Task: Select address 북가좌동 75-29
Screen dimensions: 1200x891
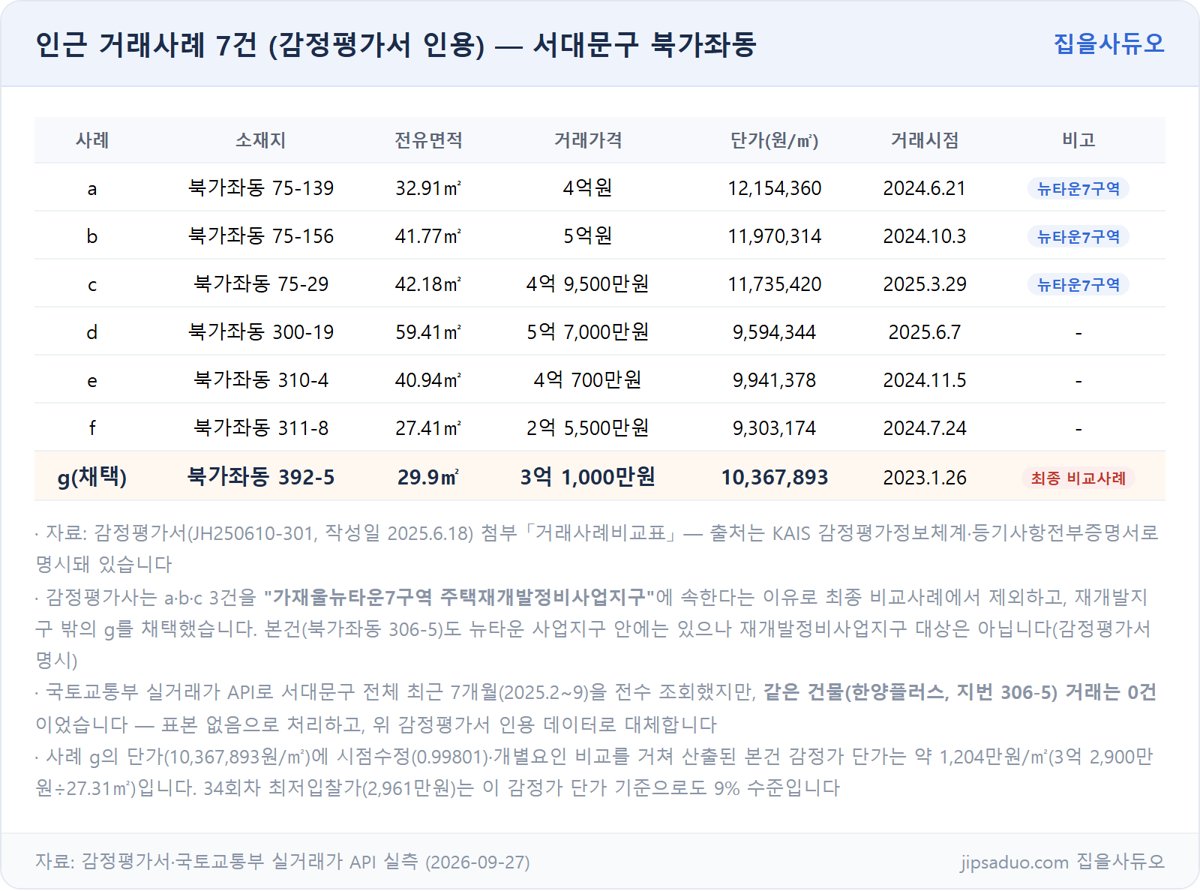Action: 261,284
